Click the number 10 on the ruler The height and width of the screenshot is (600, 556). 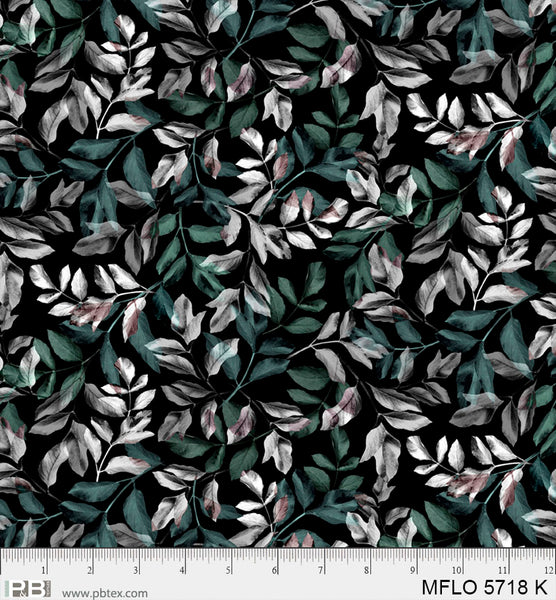tap(457, 571)
